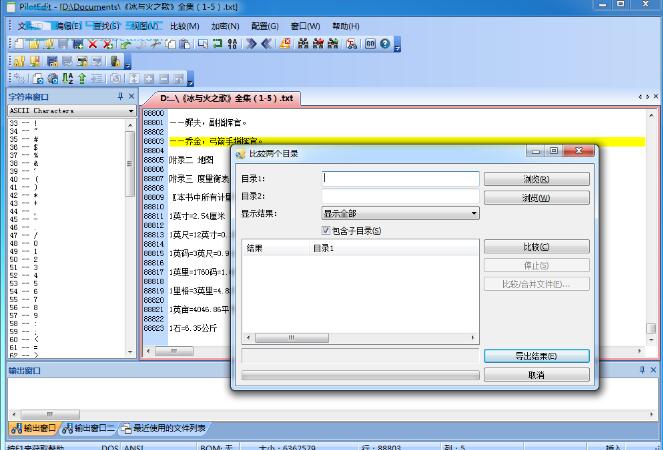Click the green Undo arrow icon
The height and width of the screenshot is (450, 663).
(x=126, y=44)
